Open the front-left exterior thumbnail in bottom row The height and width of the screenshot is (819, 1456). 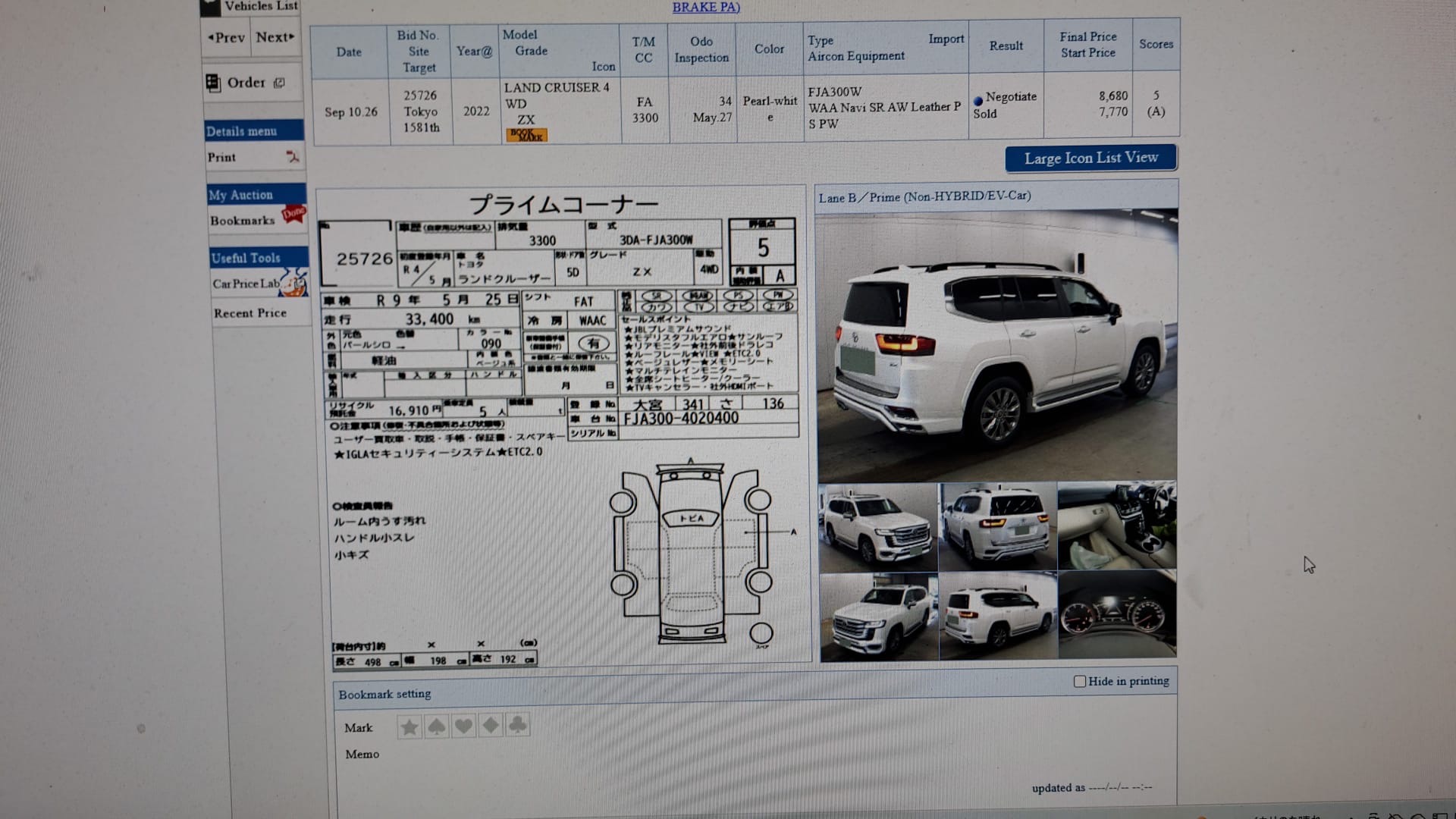(879, 617)
